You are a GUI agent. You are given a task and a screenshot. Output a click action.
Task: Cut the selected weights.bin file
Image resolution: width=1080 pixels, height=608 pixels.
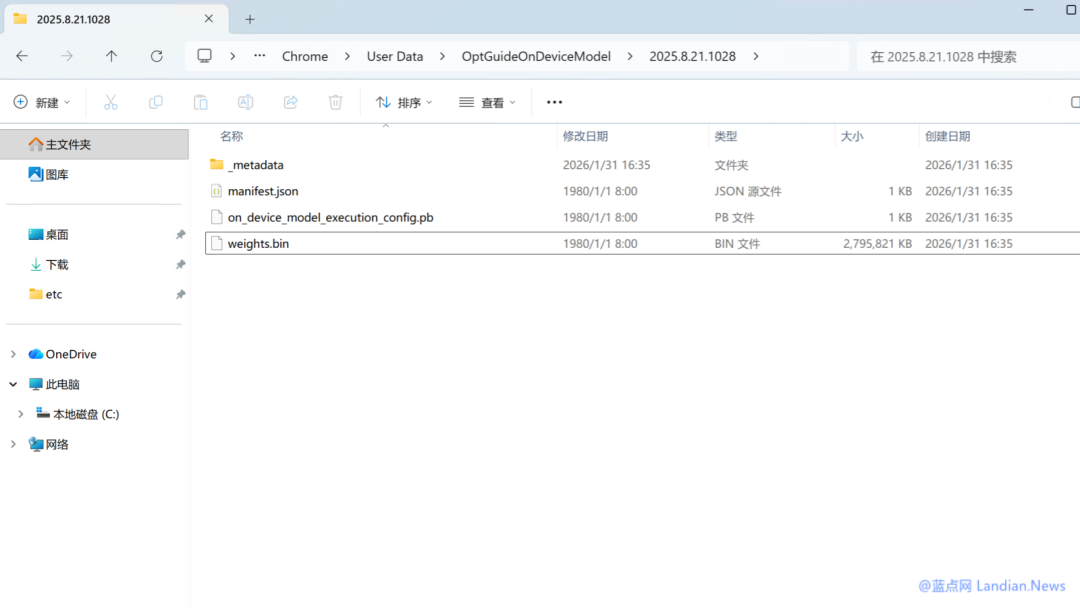110,101
